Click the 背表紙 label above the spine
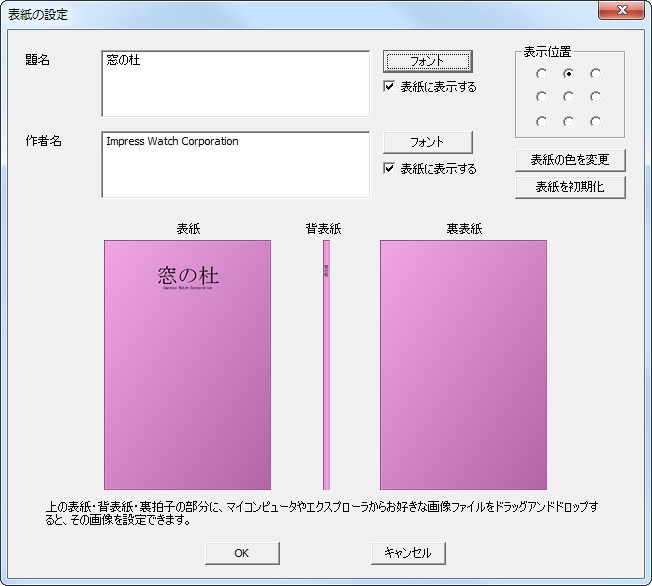 [x=324, y=228]
